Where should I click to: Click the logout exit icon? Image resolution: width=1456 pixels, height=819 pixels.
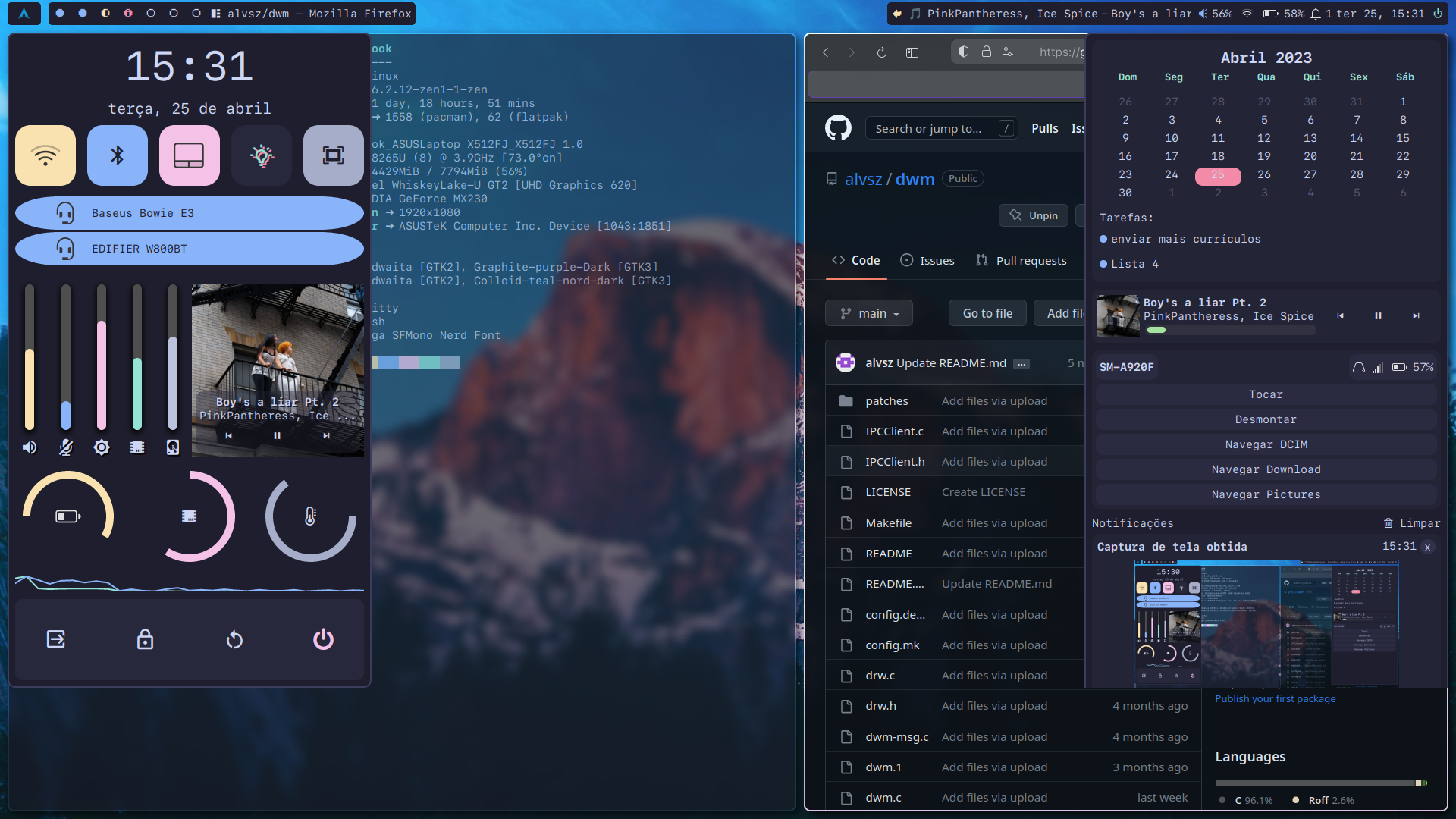[56, 639]
